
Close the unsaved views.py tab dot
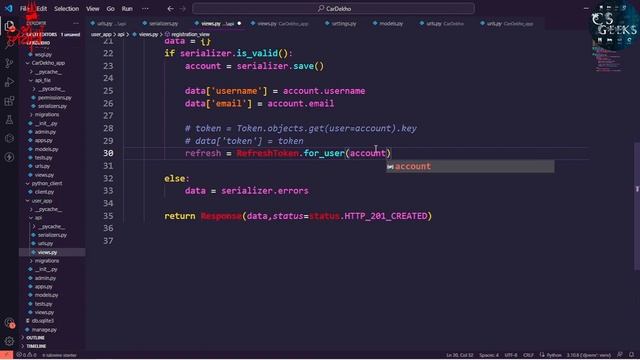[x=239, y=23]
